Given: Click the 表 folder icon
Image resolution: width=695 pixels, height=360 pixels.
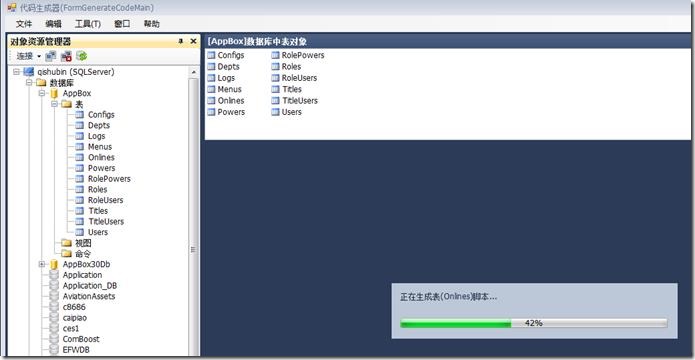Looking at the screenshot, I should coord(66,104).
